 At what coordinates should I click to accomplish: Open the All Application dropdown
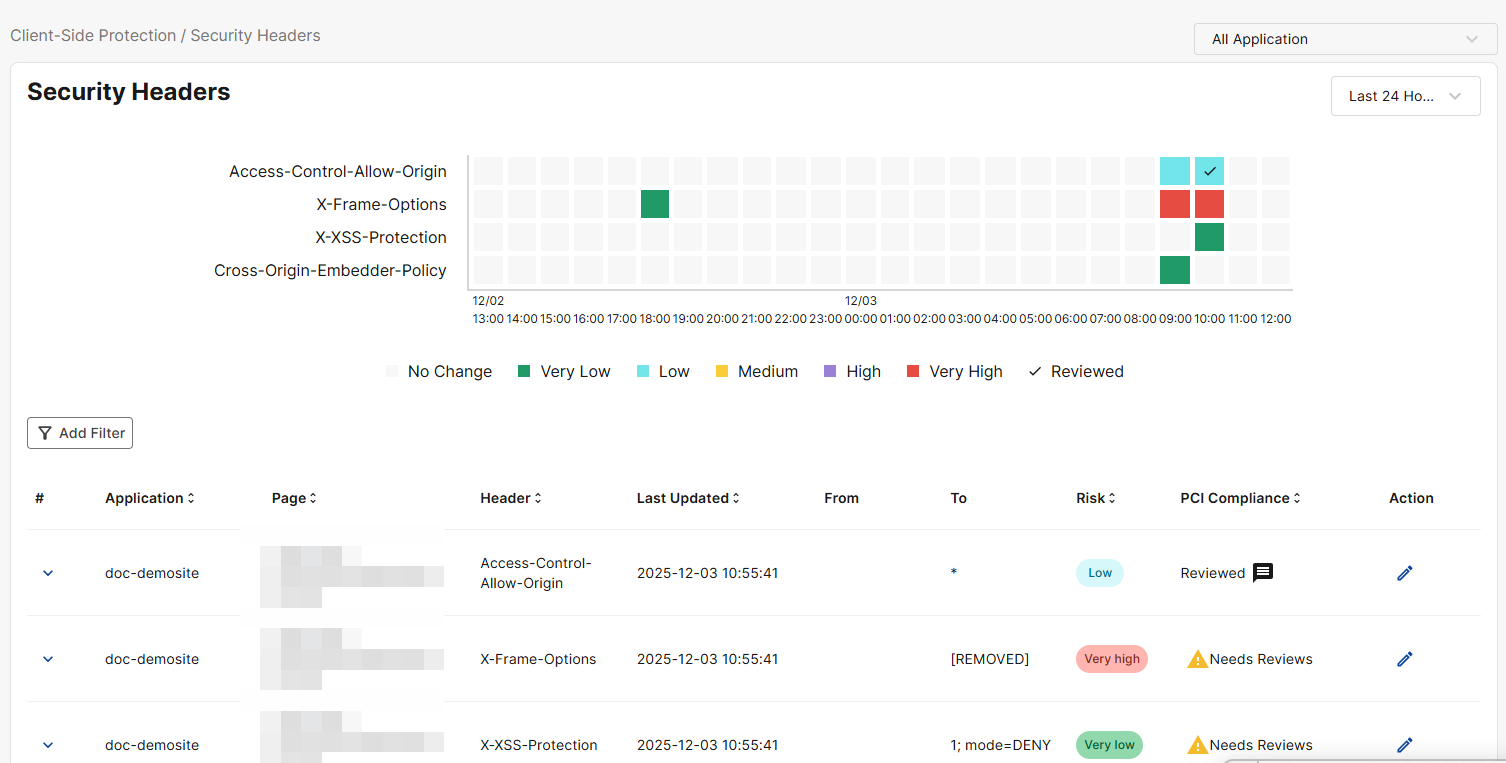[x=1345, y=39]
